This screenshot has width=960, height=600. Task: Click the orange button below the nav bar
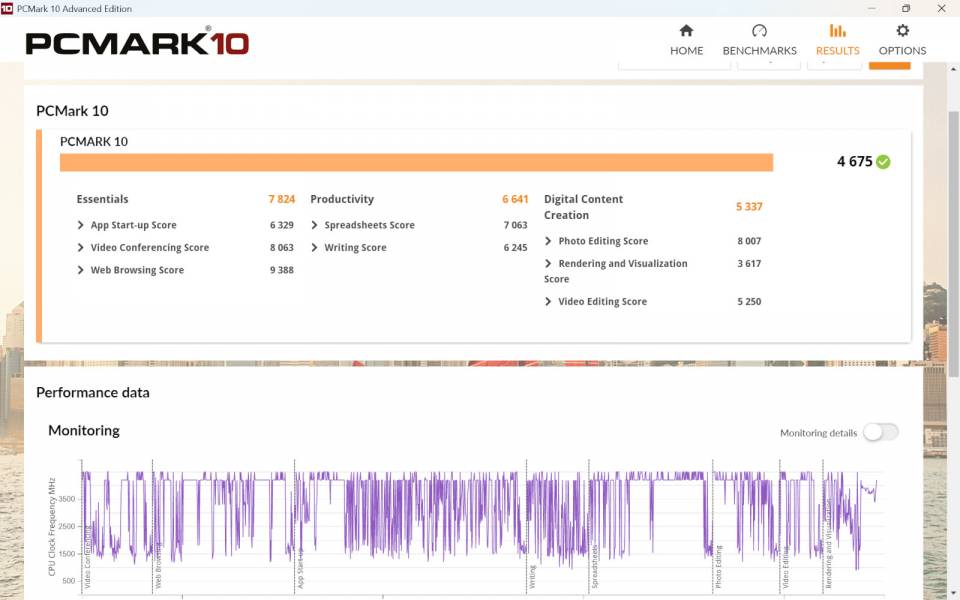point(890,65)
